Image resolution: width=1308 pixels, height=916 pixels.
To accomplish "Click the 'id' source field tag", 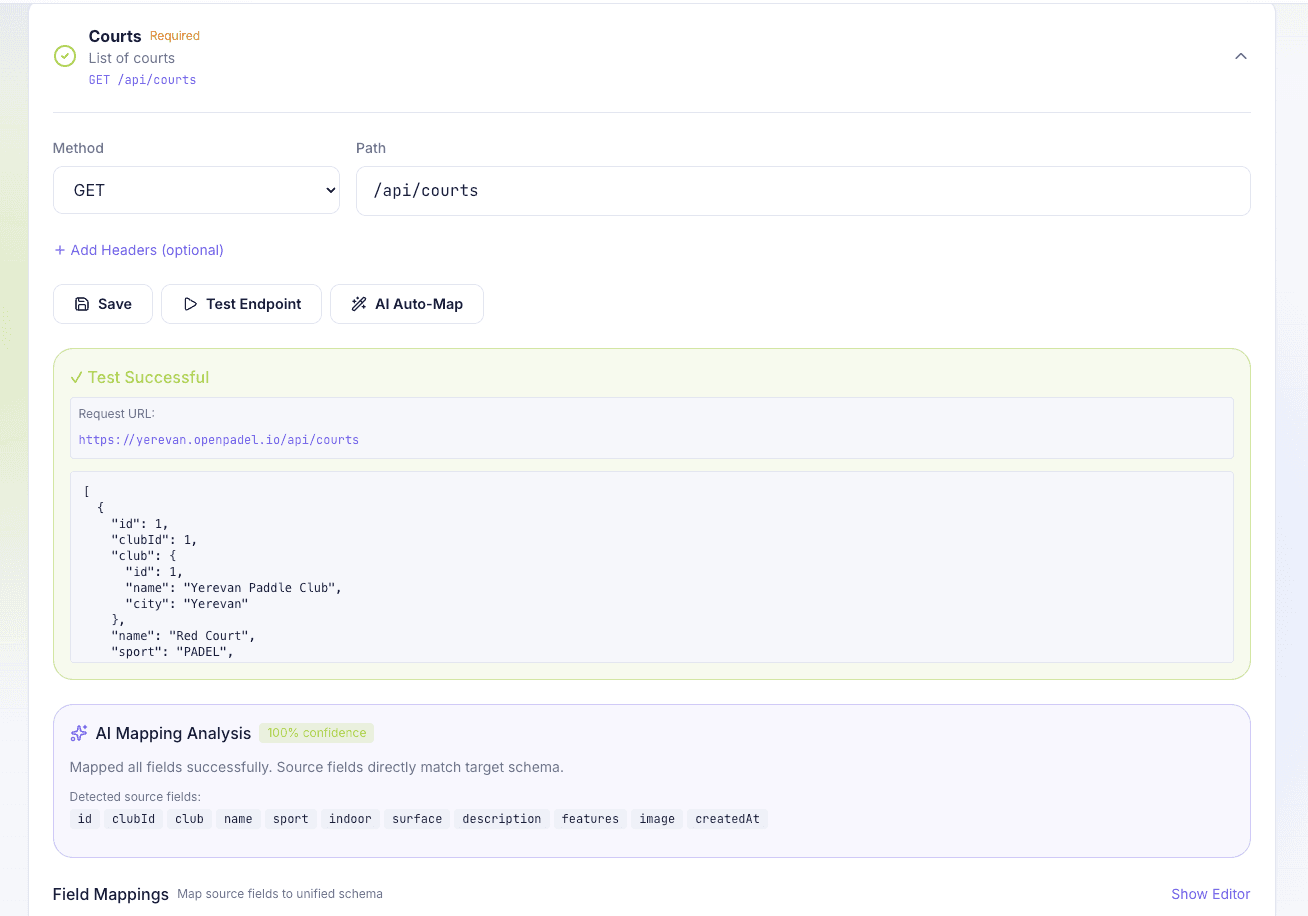I will (85, 819).
